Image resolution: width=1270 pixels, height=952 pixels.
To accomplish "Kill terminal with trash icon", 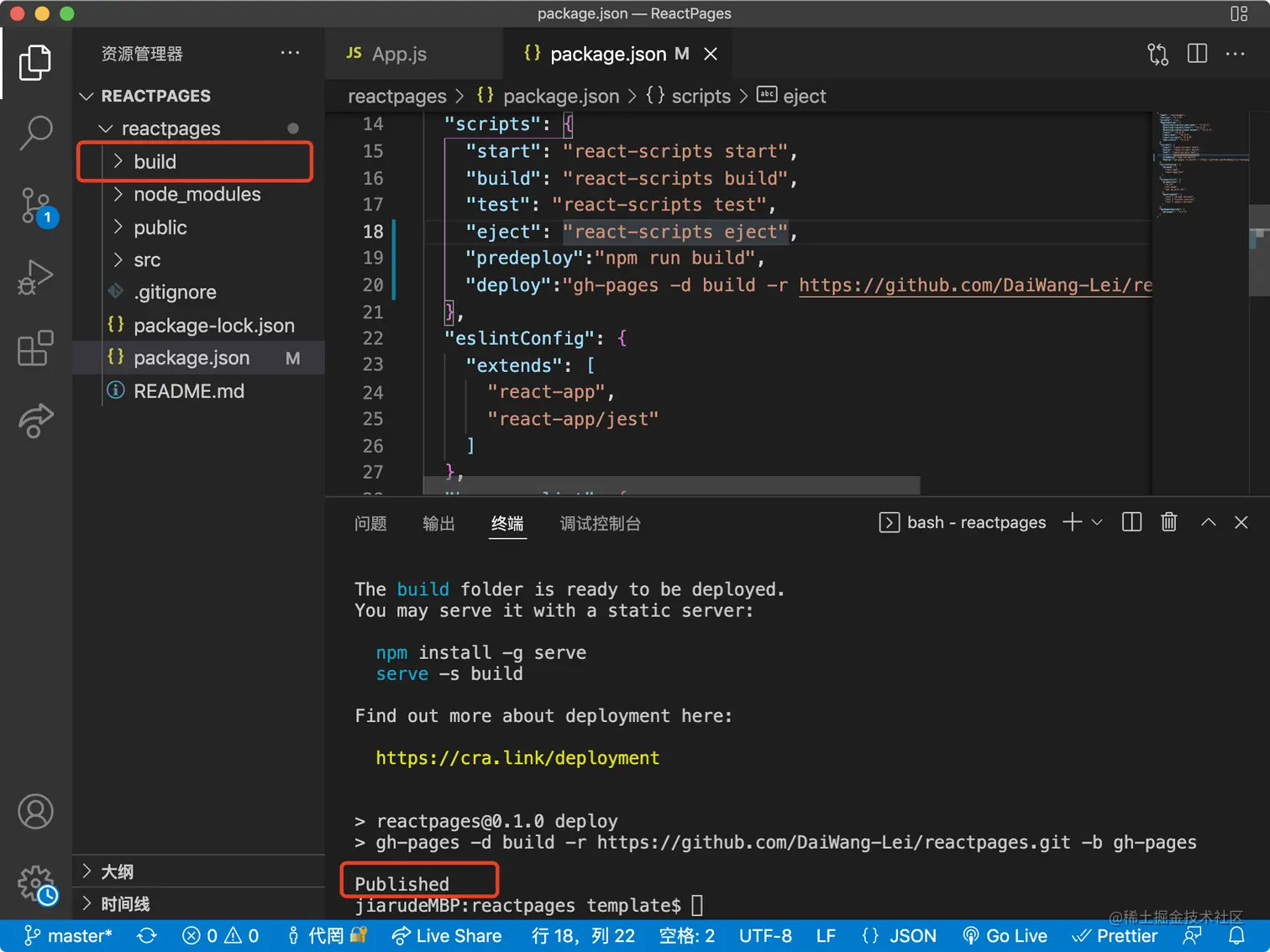I will pyautogui.click(x=1168, y=522).
